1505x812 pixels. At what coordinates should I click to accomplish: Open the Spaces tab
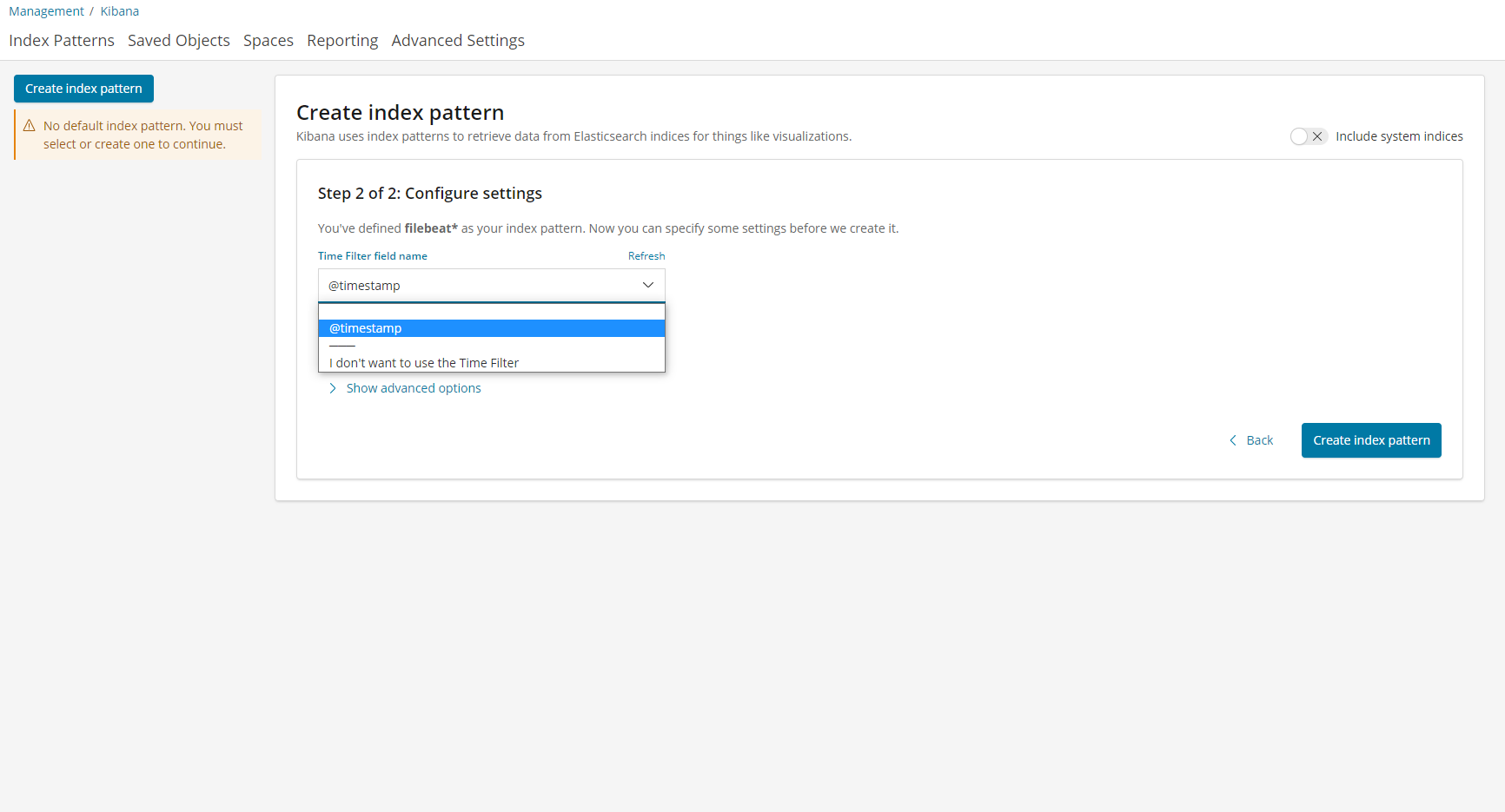[x=269, y=41]
